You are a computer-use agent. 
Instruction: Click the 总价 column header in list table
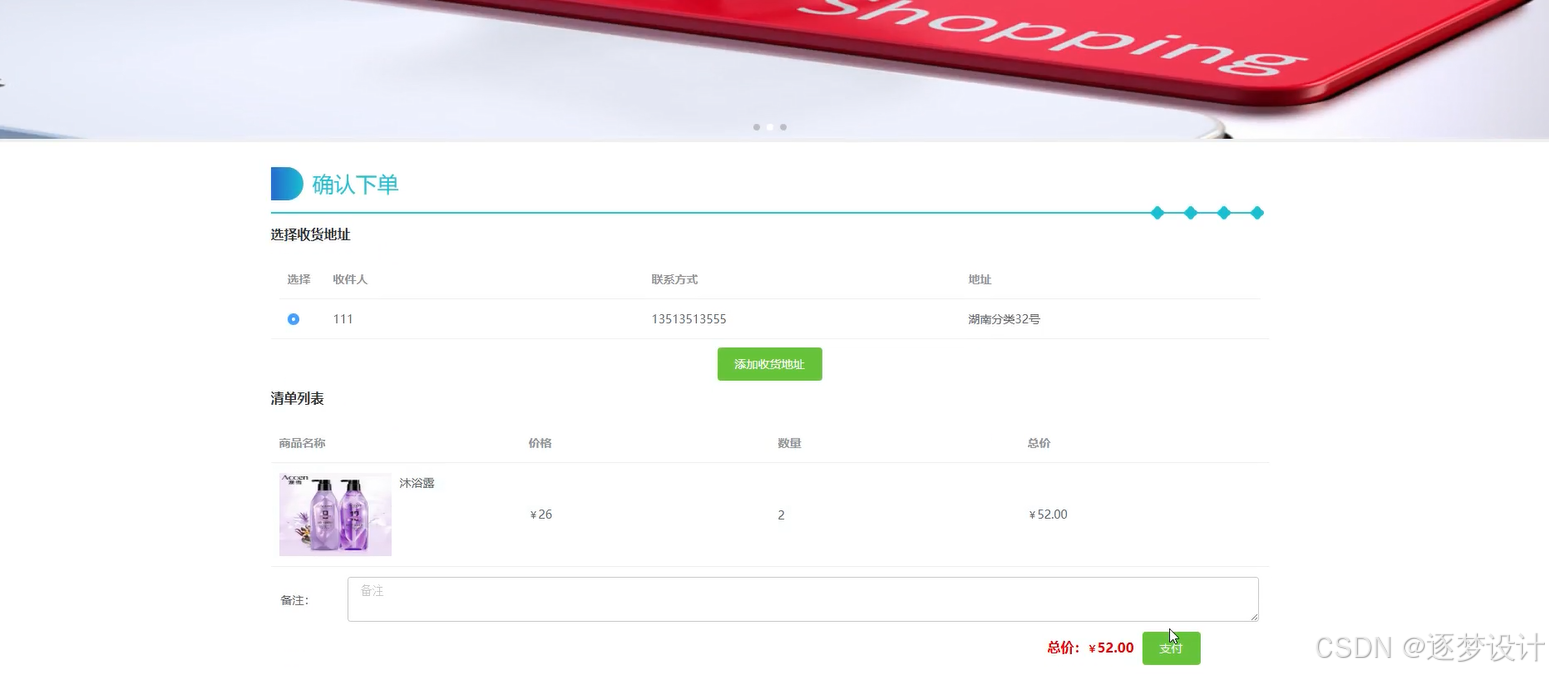(1039, 443)
